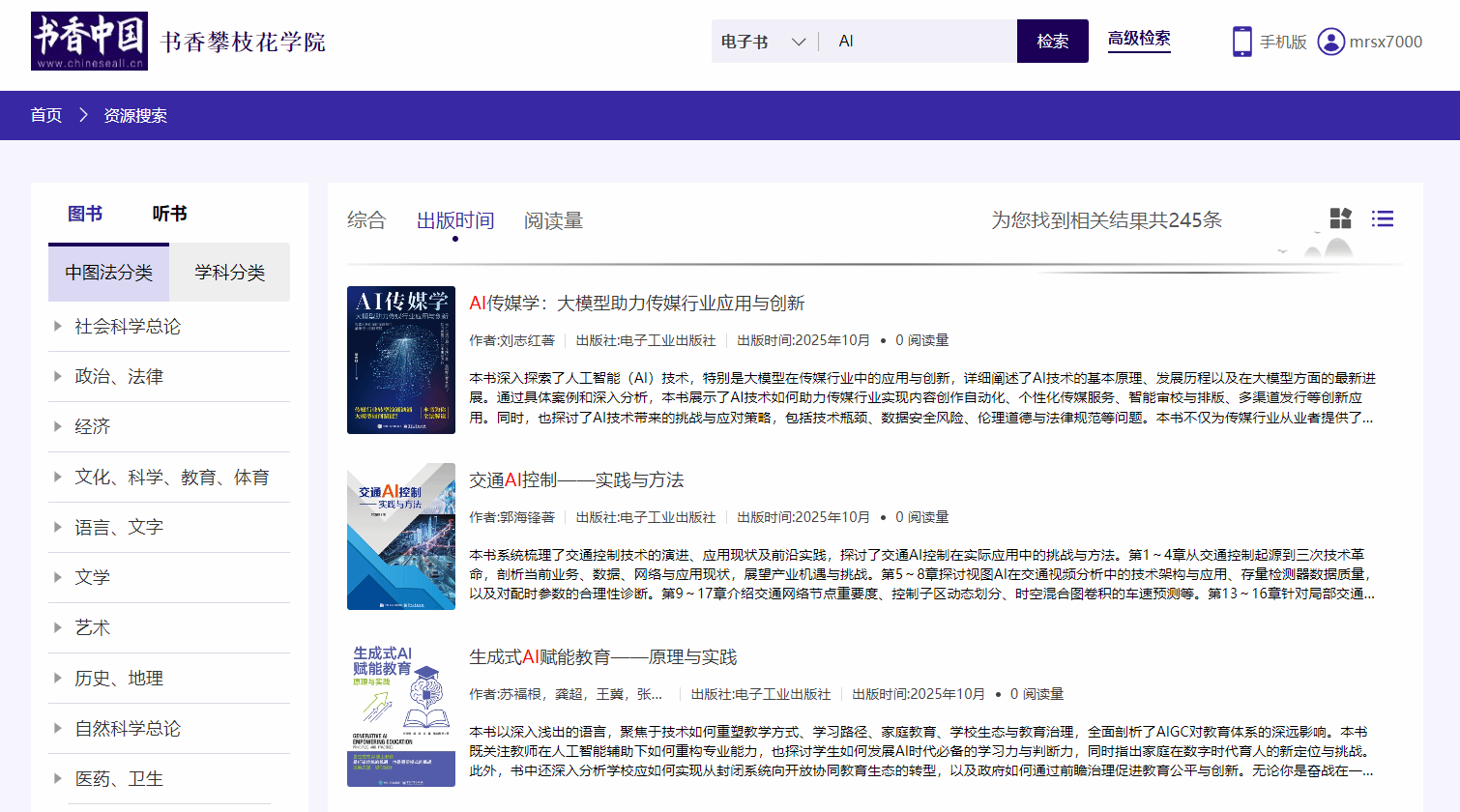Sort results by 阅读量
Viewport: 1460px width, 812px height.
[553, 220]
